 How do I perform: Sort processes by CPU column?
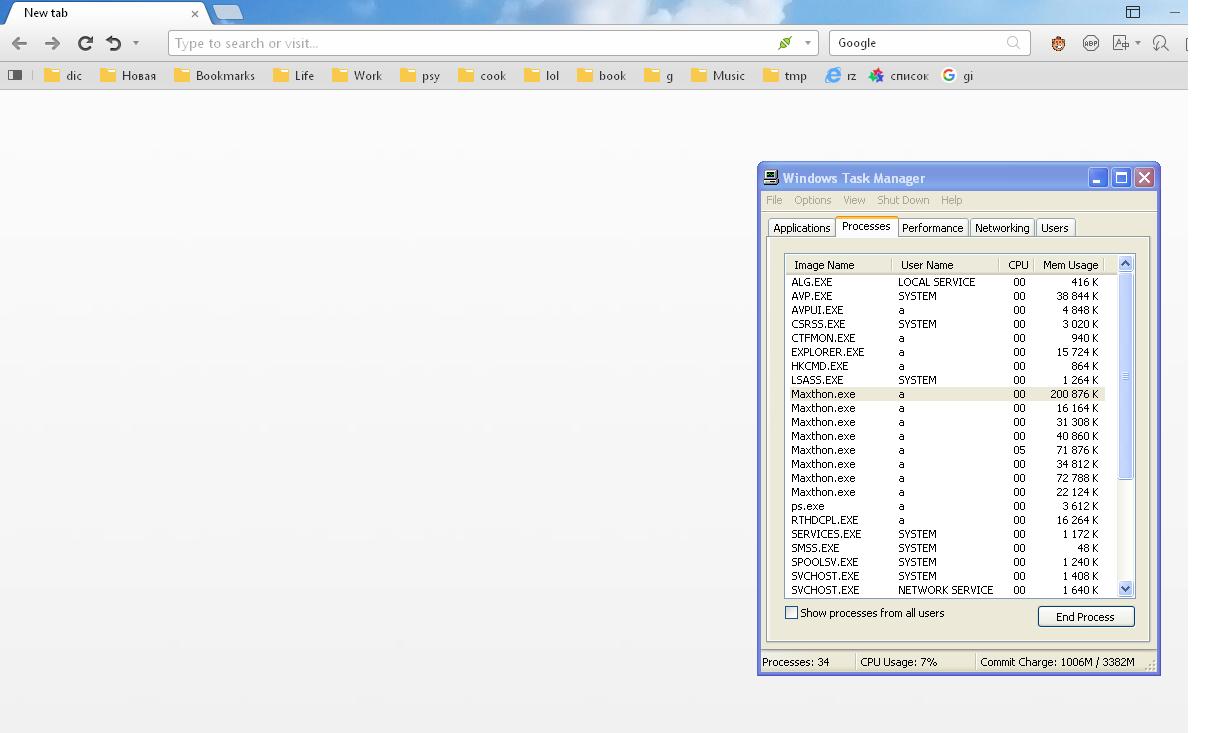1016,265
